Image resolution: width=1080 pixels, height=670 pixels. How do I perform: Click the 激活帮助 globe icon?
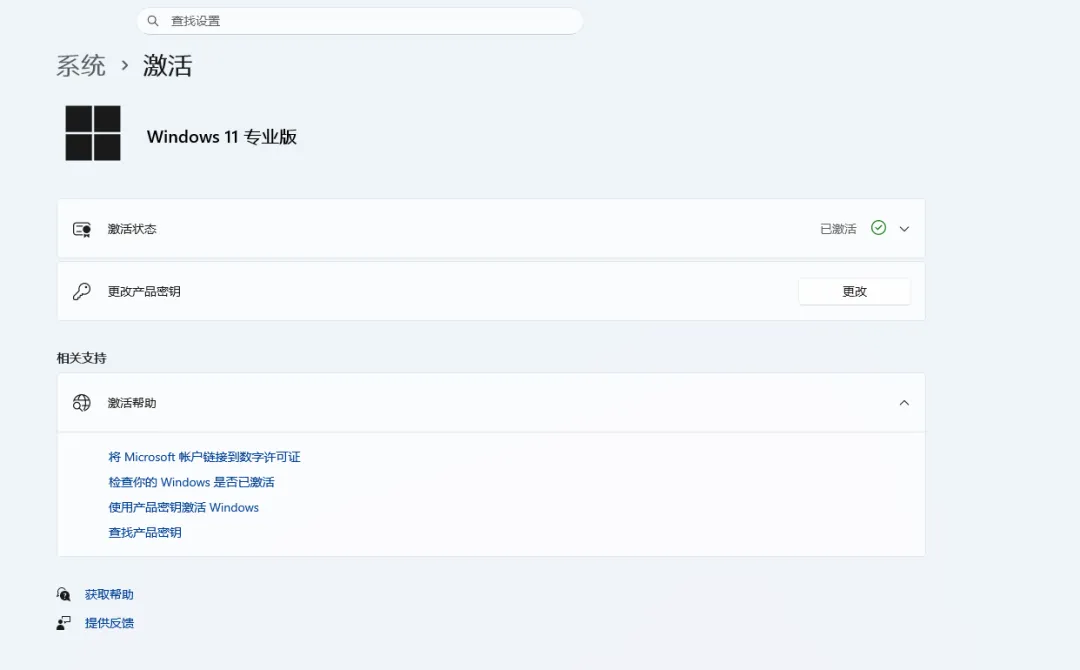click(82, 403)
